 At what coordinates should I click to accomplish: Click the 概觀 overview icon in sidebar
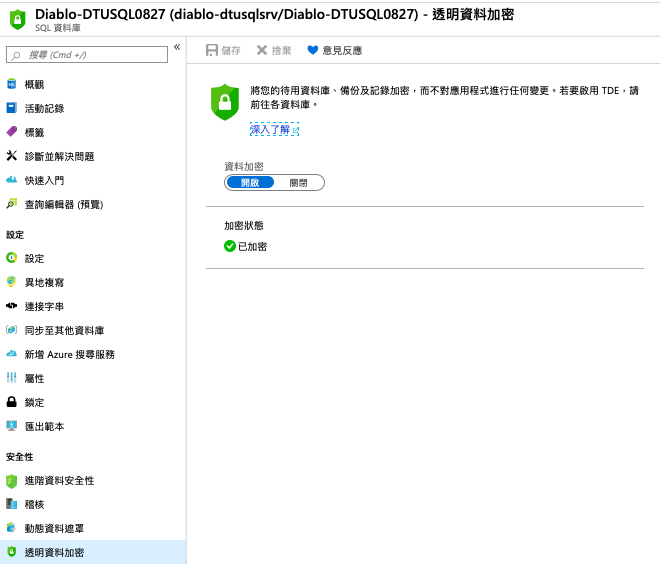coord(12,84)
